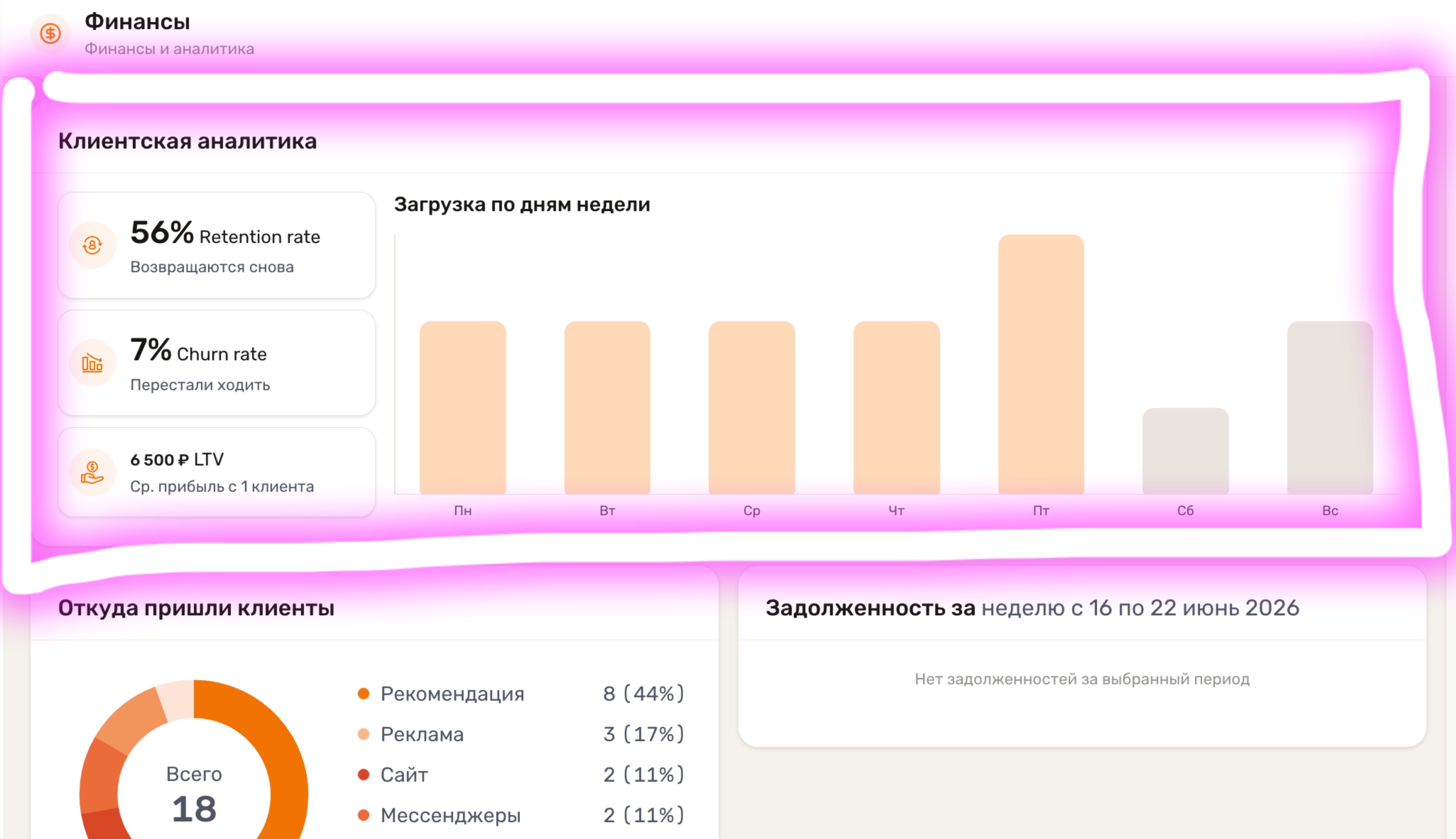Click the Финансы page title

137,22
